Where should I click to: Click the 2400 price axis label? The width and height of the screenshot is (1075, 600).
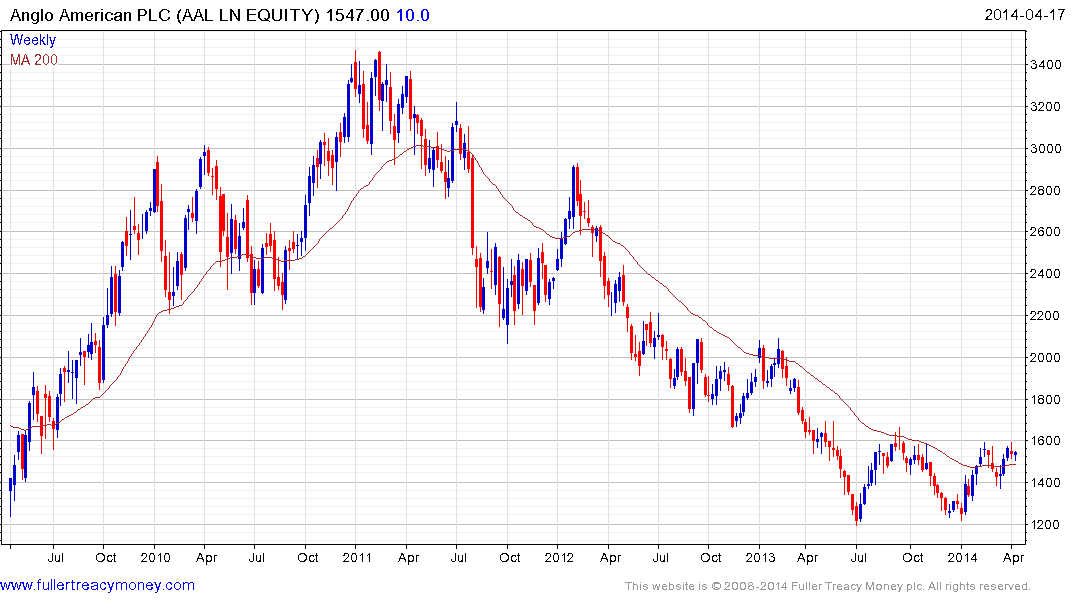click(1046, 274)
